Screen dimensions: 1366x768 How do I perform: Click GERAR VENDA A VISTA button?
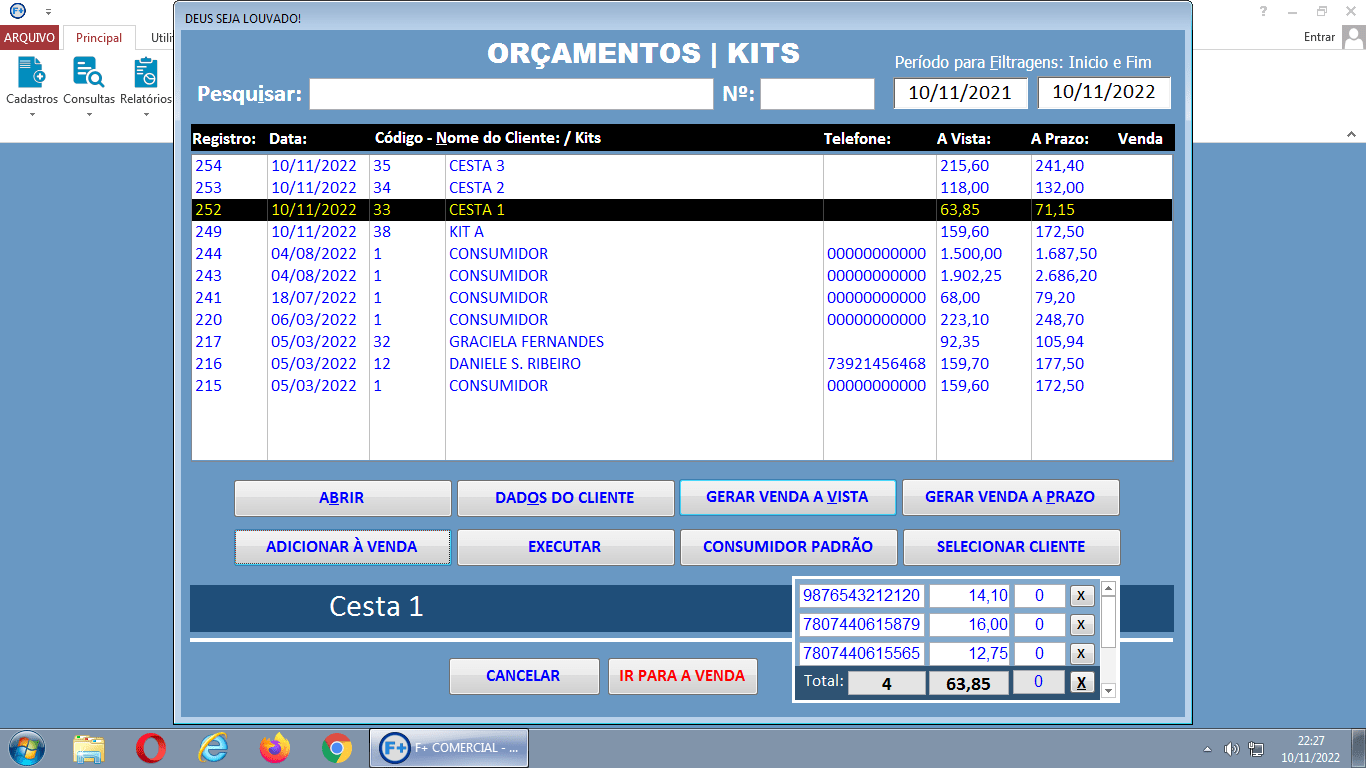pos(787,497)
